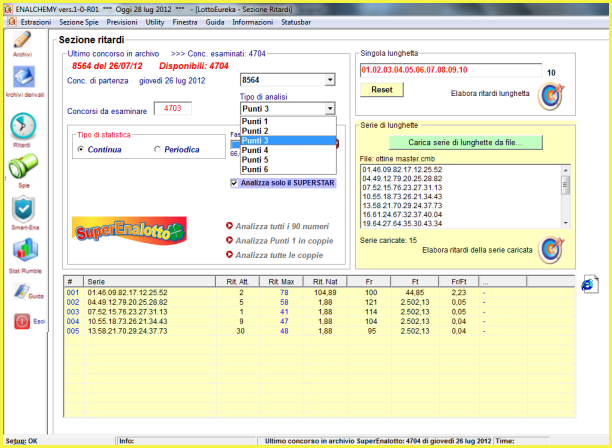Click the application icon in the menu bar
Viewport: 612px width, 448px height.
coord(11,22)
